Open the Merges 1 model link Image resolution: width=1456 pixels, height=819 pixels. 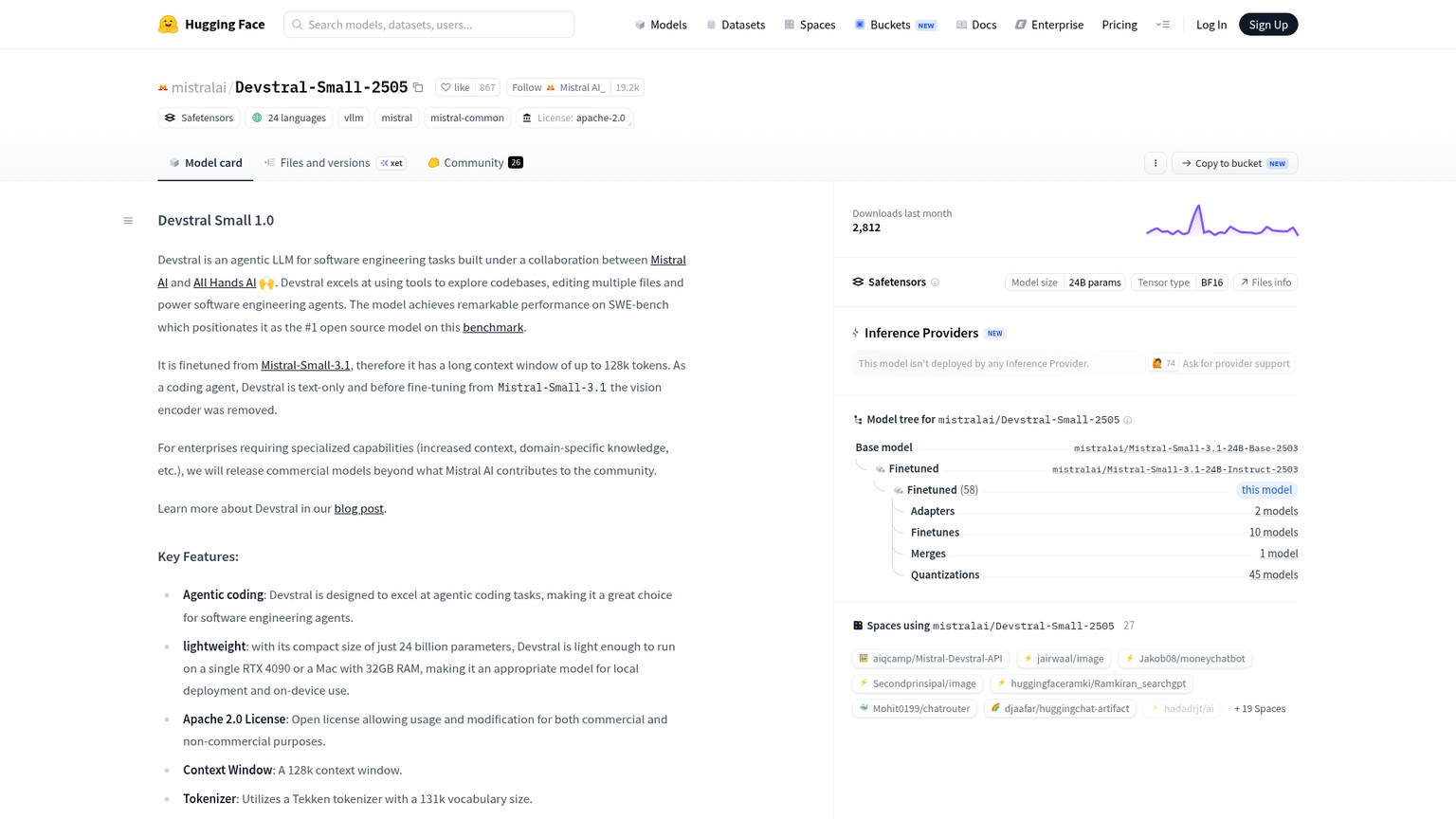[x=1279, y=554]
